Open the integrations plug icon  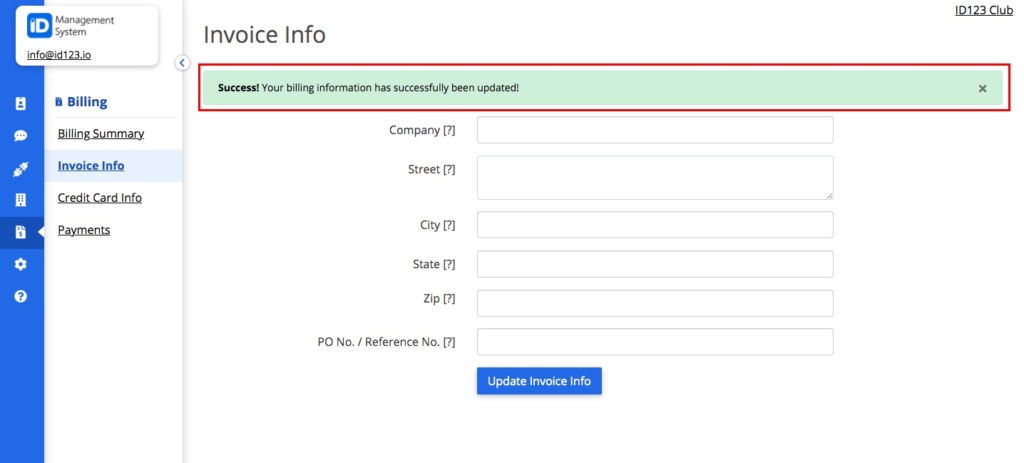pos(20,170)
